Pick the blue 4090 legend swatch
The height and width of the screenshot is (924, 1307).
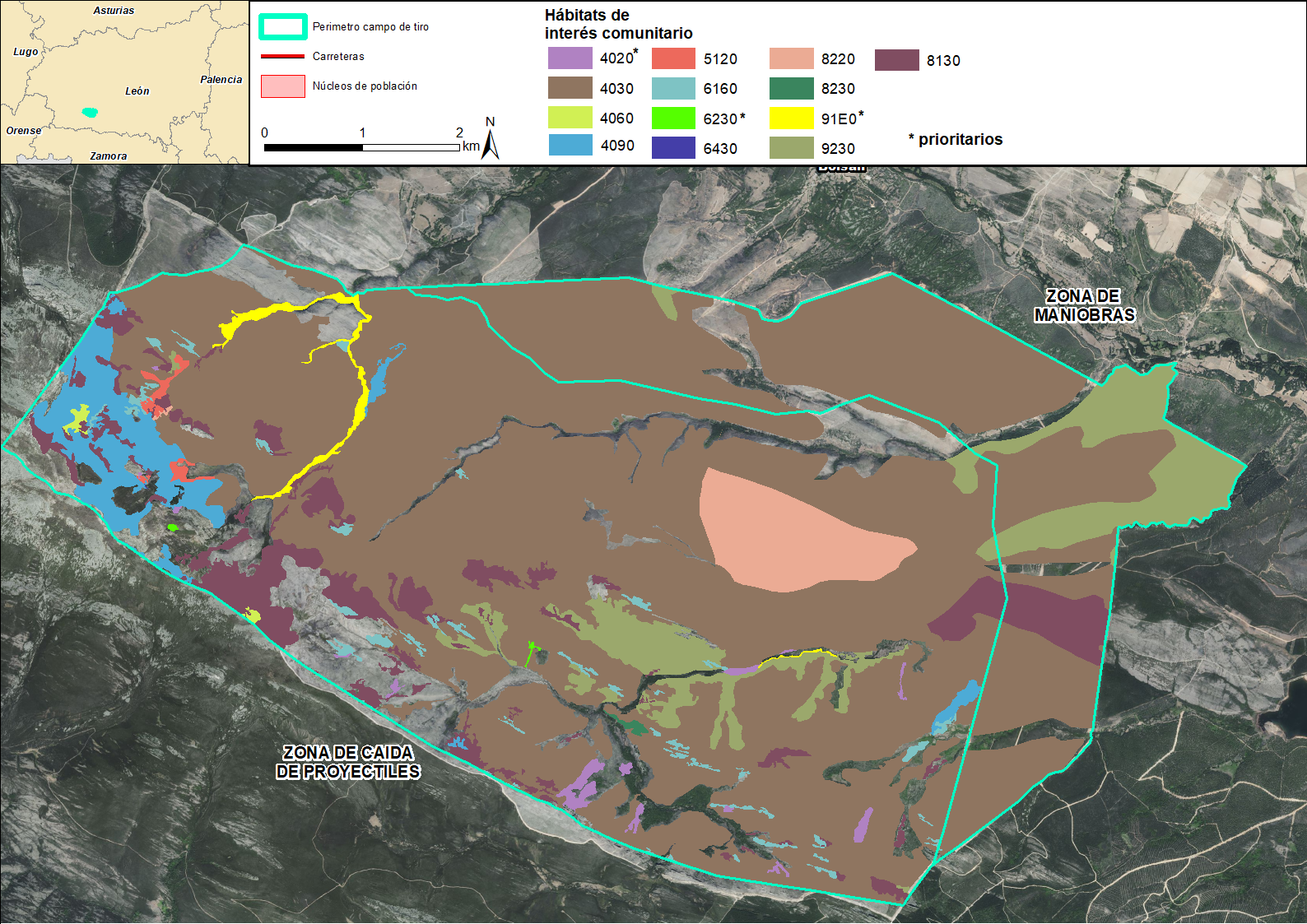pos(570,146)
